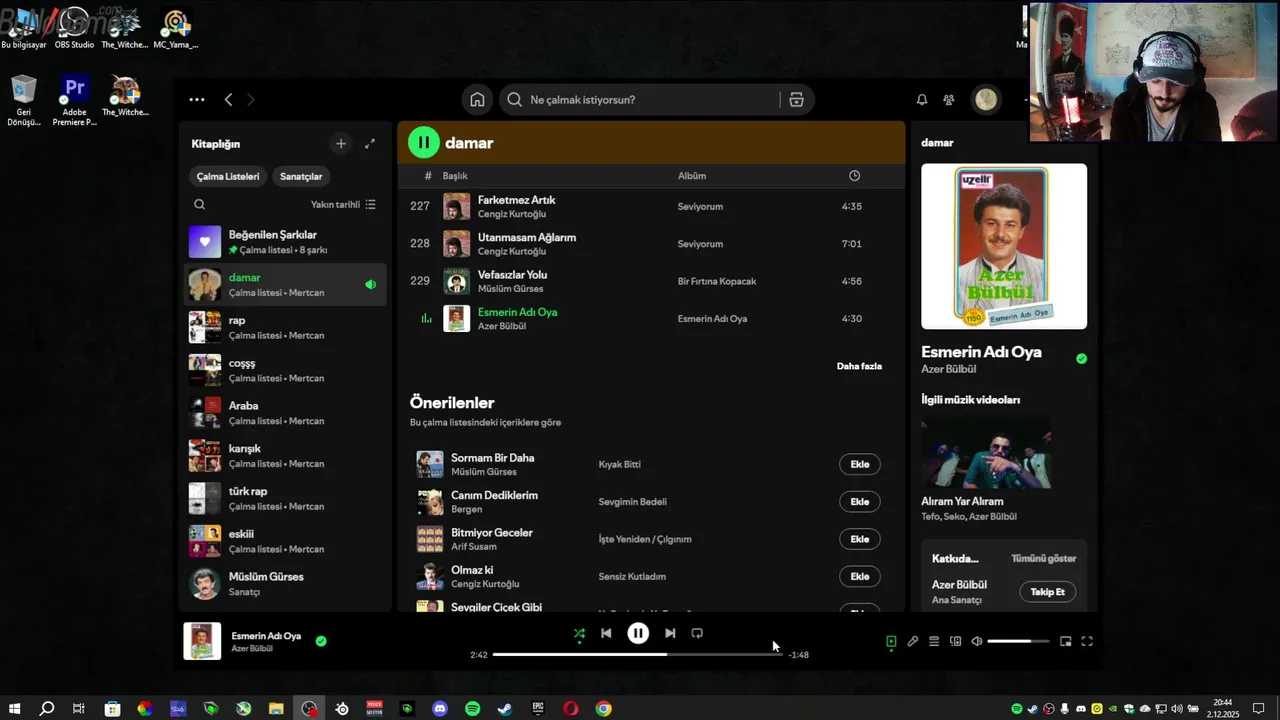Image resolution: width=1280 pixels, height=720 pixels.
Task: Skip to the previous track
Action: (x=606, y=633)
